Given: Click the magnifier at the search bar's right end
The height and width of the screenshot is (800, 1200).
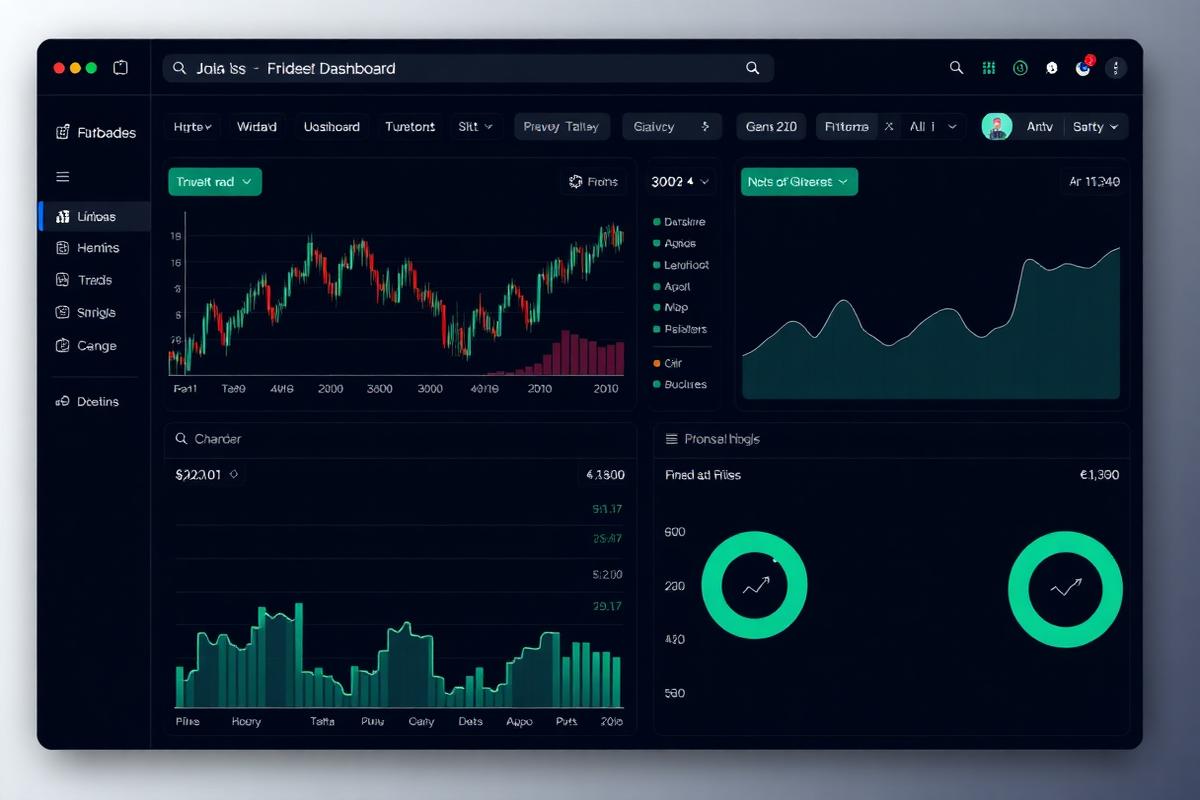Looking at the screenshot, I should click(x=752, y=68).
